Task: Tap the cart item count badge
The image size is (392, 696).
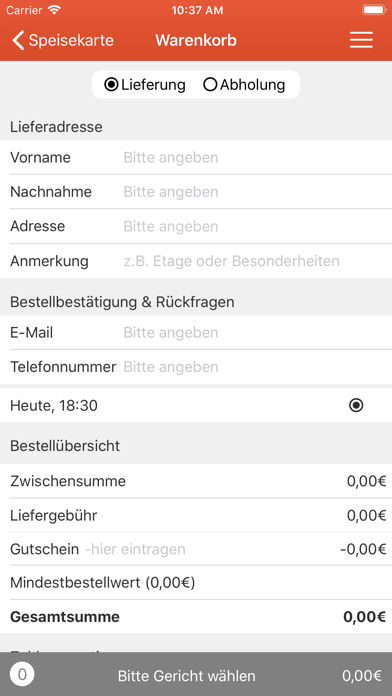Action: click(x=22, y=675)
